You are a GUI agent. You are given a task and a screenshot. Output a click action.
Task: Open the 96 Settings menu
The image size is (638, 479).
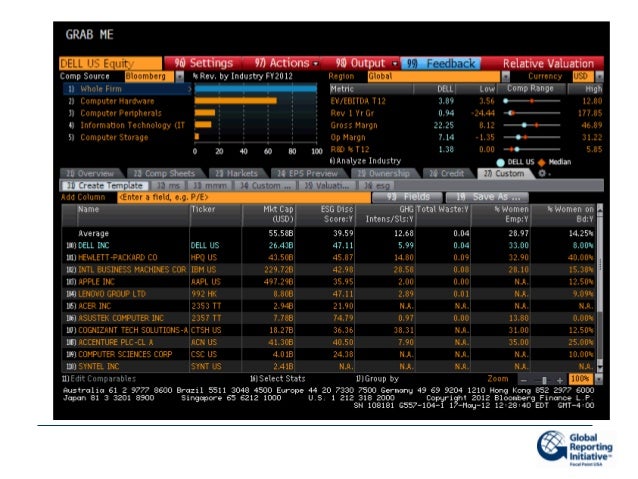[203, 63]
